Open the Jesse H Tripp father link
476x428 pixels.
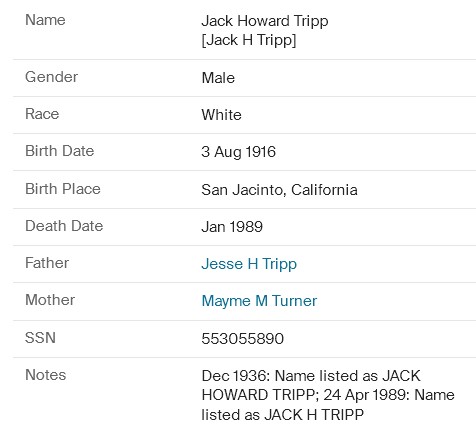tap(249, 264)
